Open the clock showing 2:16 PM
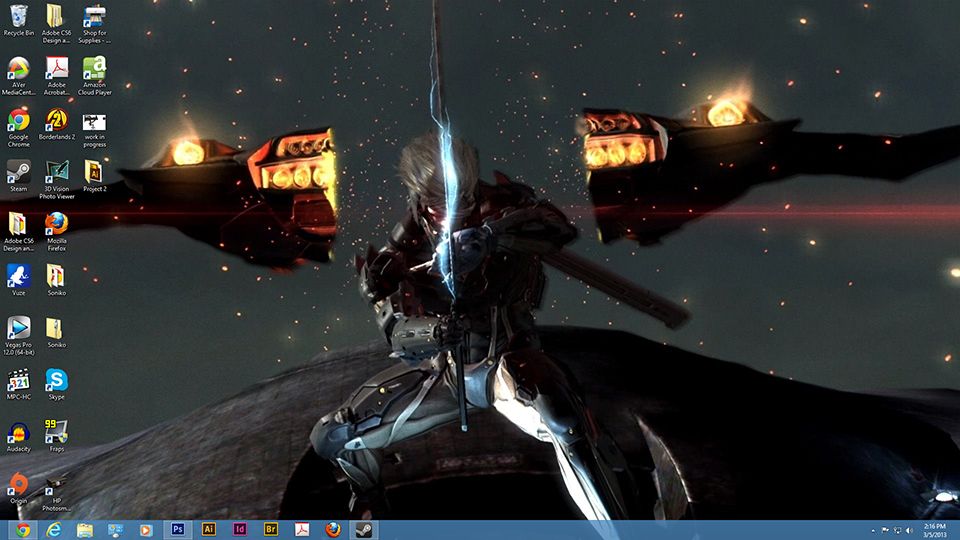The image size is (960, 540). 934,530
